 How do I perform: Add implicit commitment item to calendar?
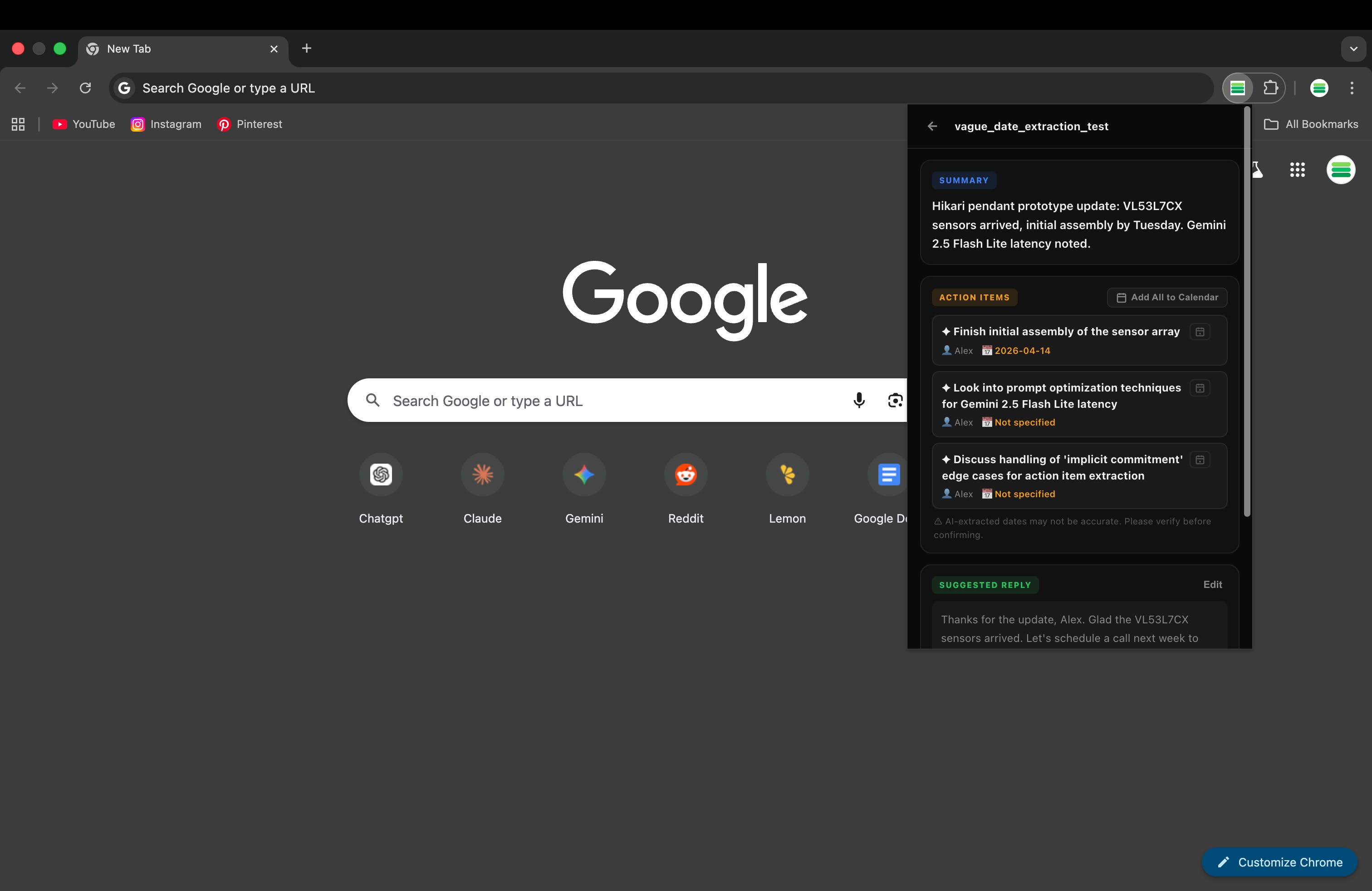tap(1200, 460)
